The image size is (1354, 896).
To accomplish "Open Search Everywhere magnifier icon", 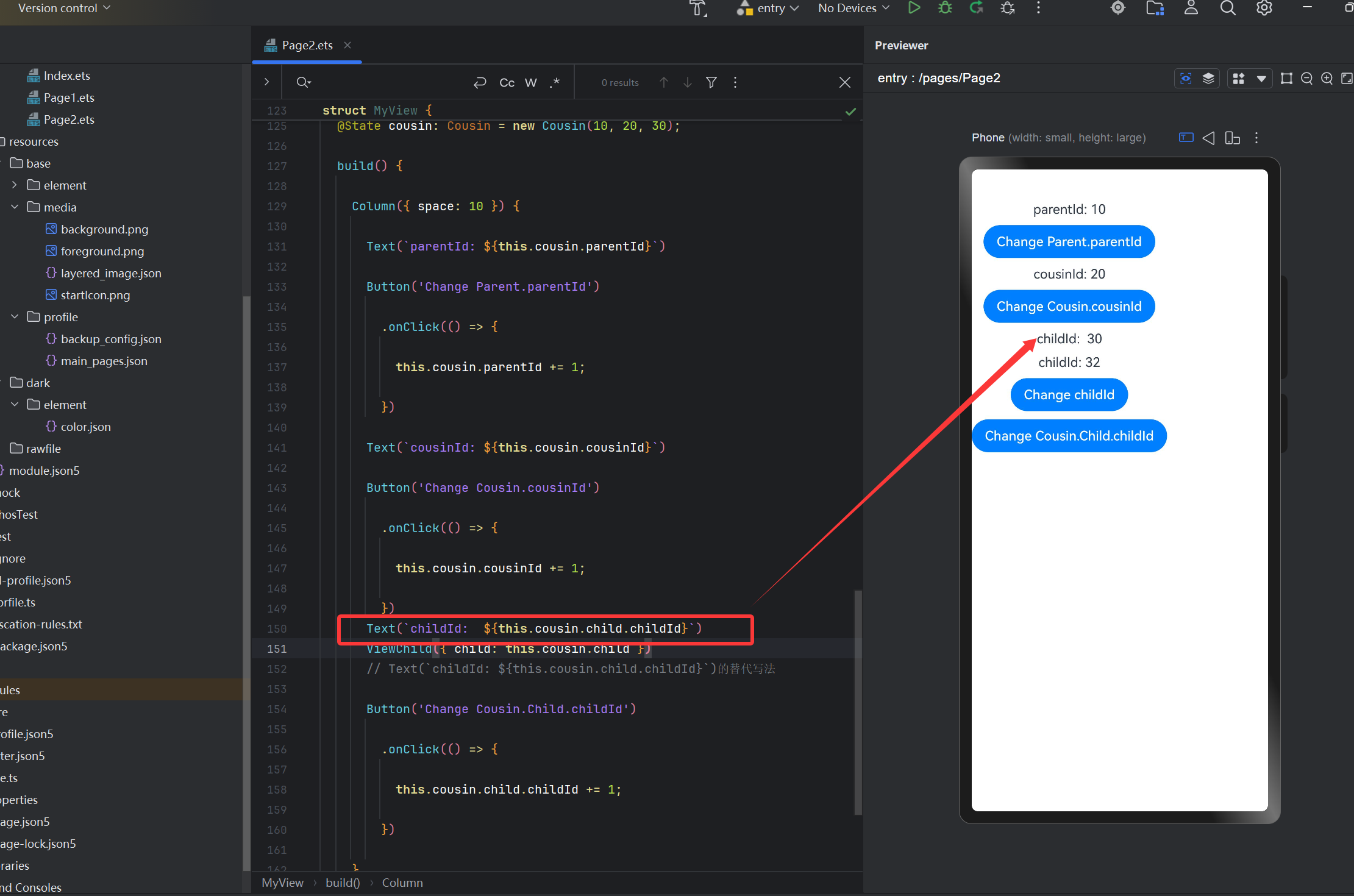I will click(x=1228, y=8).
